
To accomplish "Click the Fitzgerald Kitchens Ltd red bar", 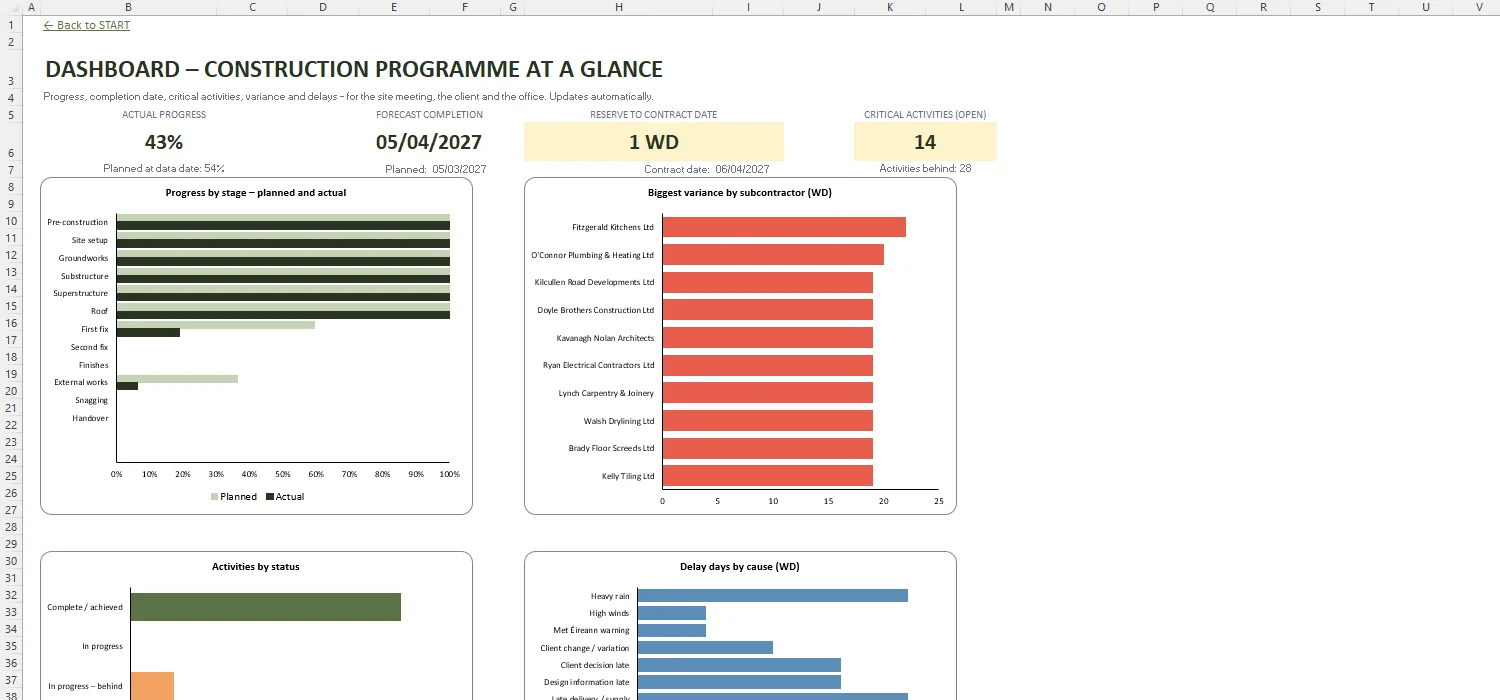I will 784,227.
